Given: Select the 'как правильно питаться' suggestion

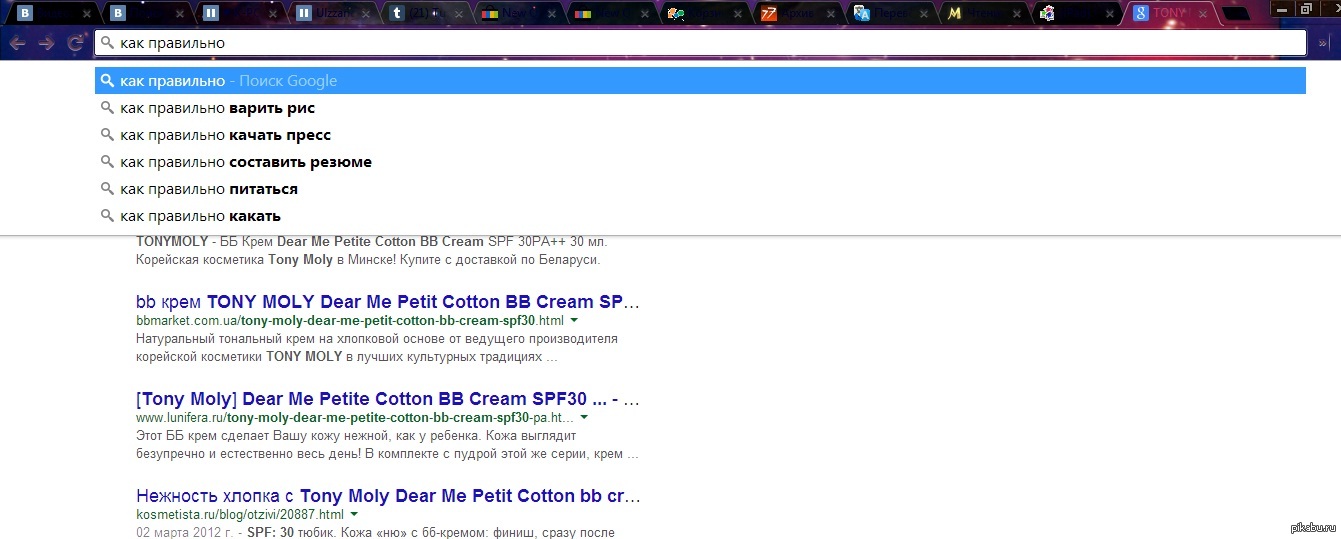Looking at the screenshot, I should coord(209,189).
